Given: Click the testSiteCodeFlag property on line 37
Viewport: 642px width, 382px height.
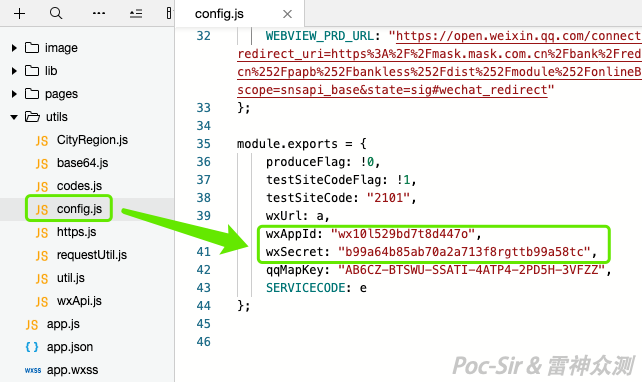Looking at the screenshot, I should [323, 180].
